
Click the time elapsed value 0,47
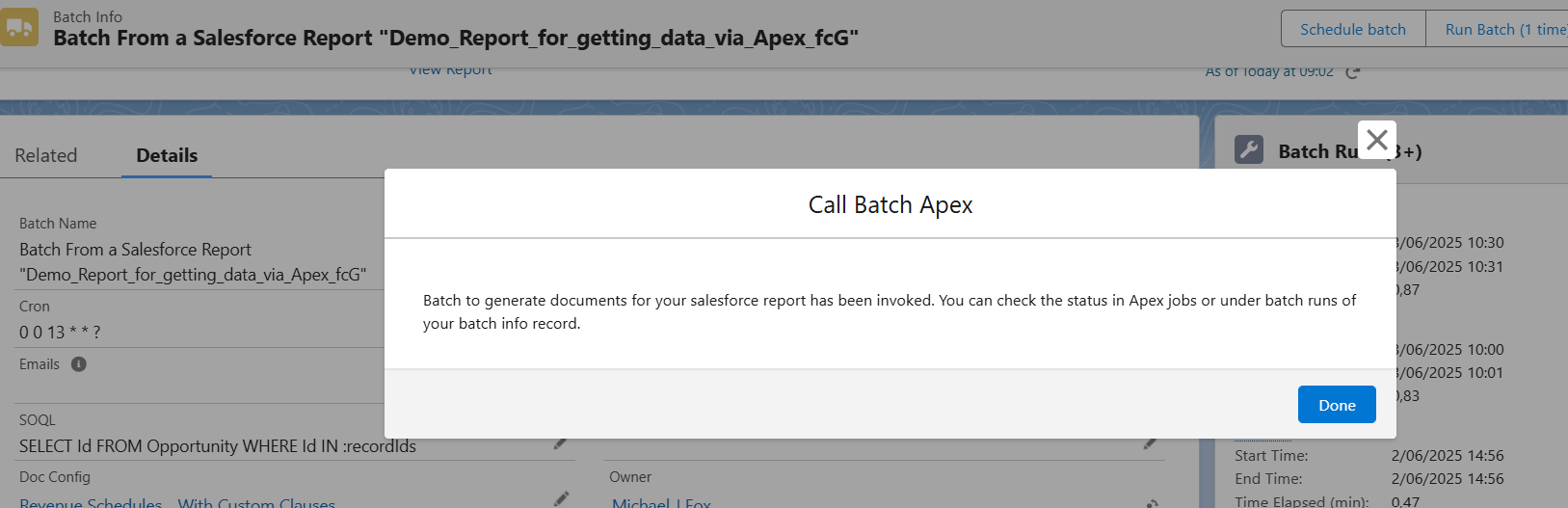click(x=1405, y=501)
